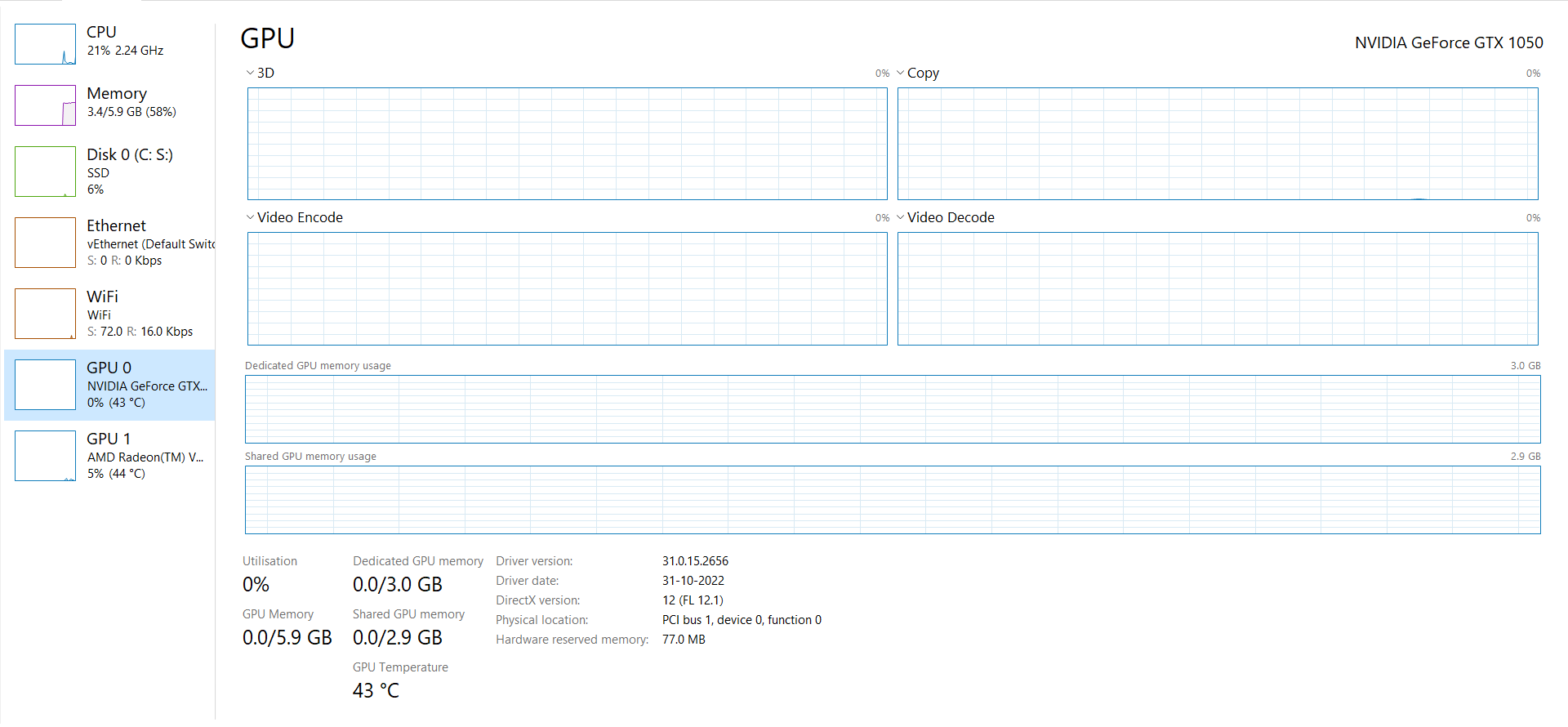The height and width of the screenshot is (727, 1568).
Task: Click the Driver version label
Action: click(x=534, y=561)
